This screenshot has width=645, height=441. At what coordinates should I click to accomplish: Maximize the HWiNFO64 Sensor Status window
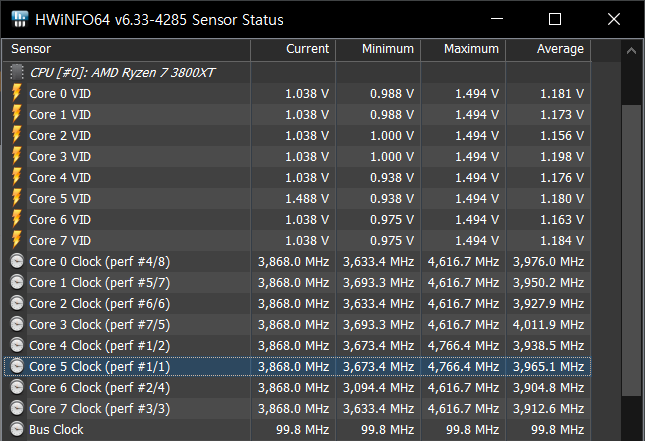click(x=555, y=19)
